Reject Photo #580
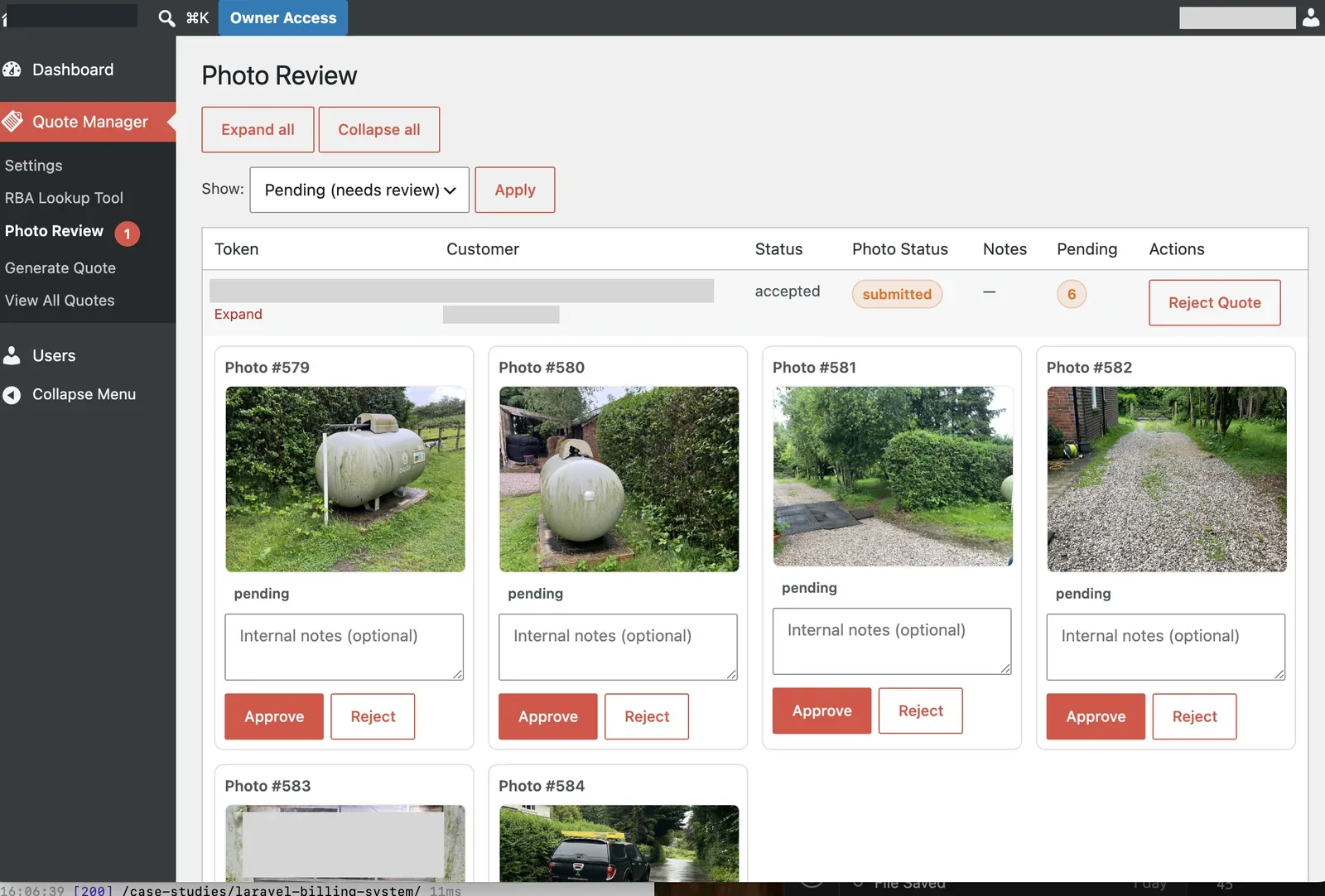Image resolution: width=1325 pixels, height=896 pixels. [x=647, y=716]
